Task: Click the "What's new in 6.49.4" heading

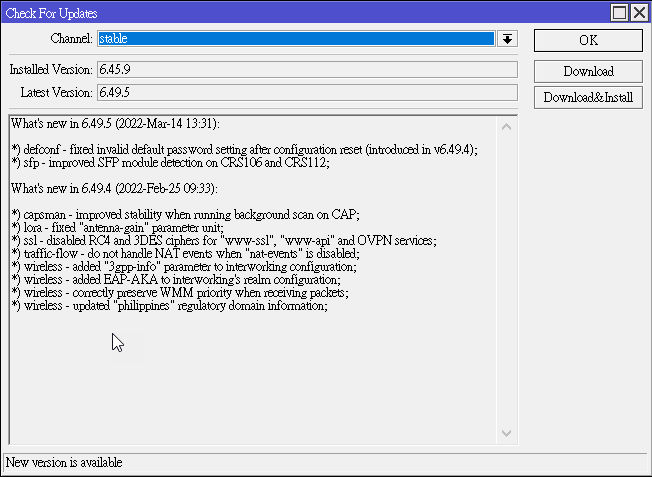Action: pyautogui.click(x=114, y=189)
